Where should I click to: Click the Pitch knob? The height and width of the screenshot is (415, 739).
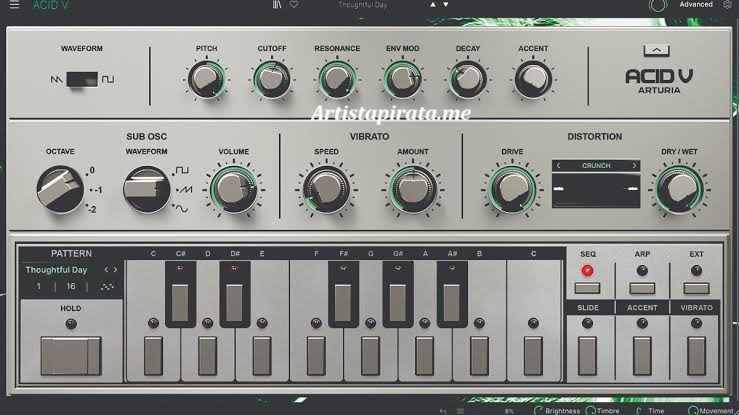(x=206, y=79)
